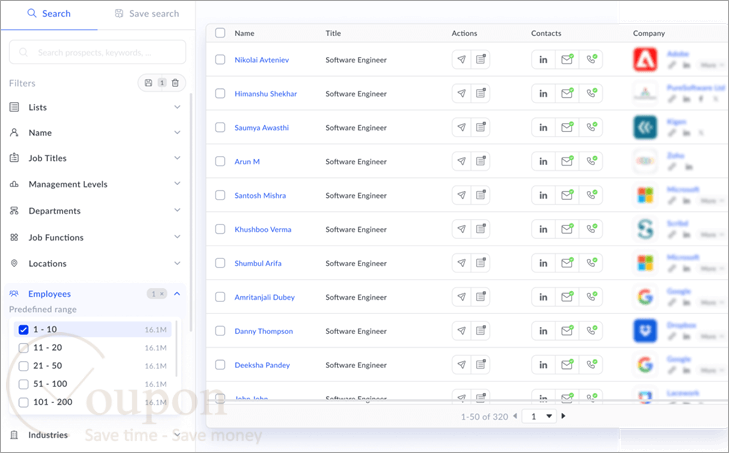Image resolution: width=729 pixels, height=453 pixels.
Task: Open notes icon for Saumya Awasthi
Action: click(481, 127)
